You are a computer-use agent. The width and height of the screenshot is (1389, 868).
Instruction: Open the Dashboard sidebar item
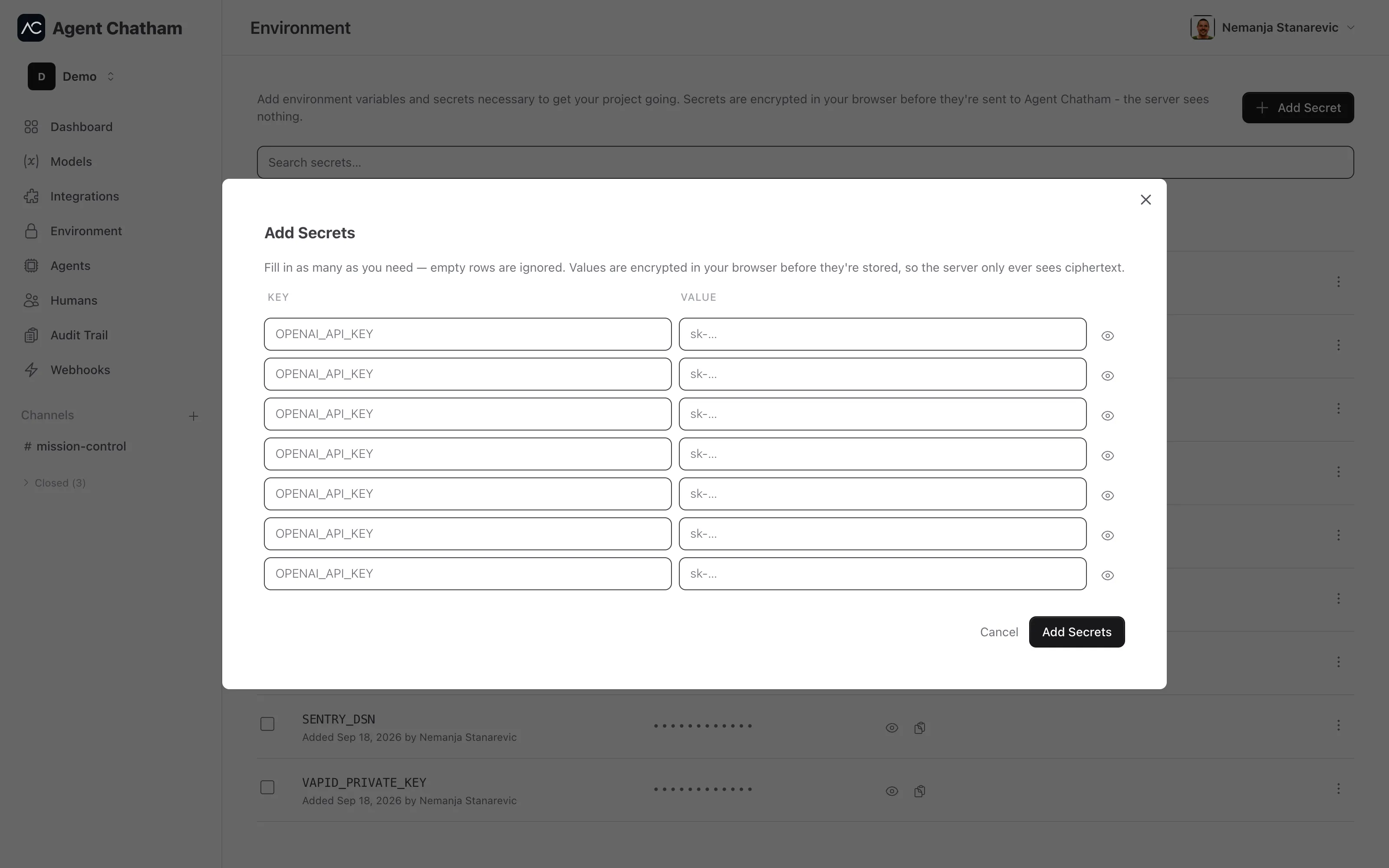pos(81,127)
